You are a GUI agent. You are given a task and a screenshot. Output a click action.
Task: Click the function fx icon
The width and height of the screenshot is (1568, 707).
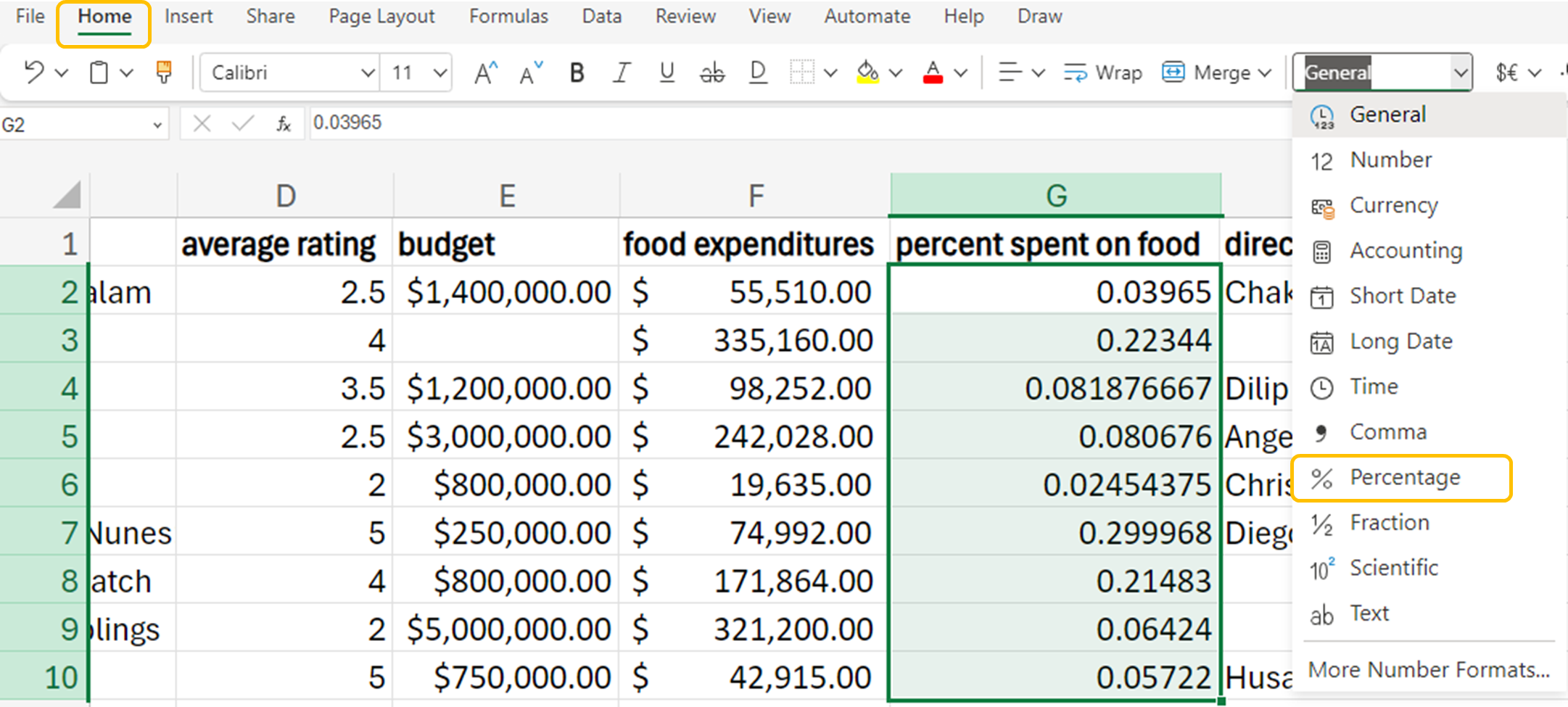click(284, 124)
